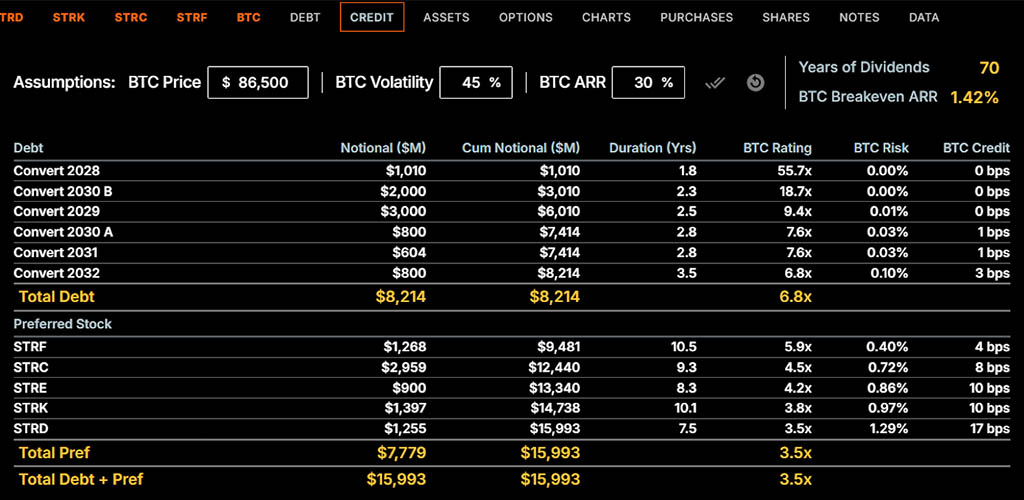Open the ASSETS tab
The image size is (1024, 500).
[x=446, y=17]
